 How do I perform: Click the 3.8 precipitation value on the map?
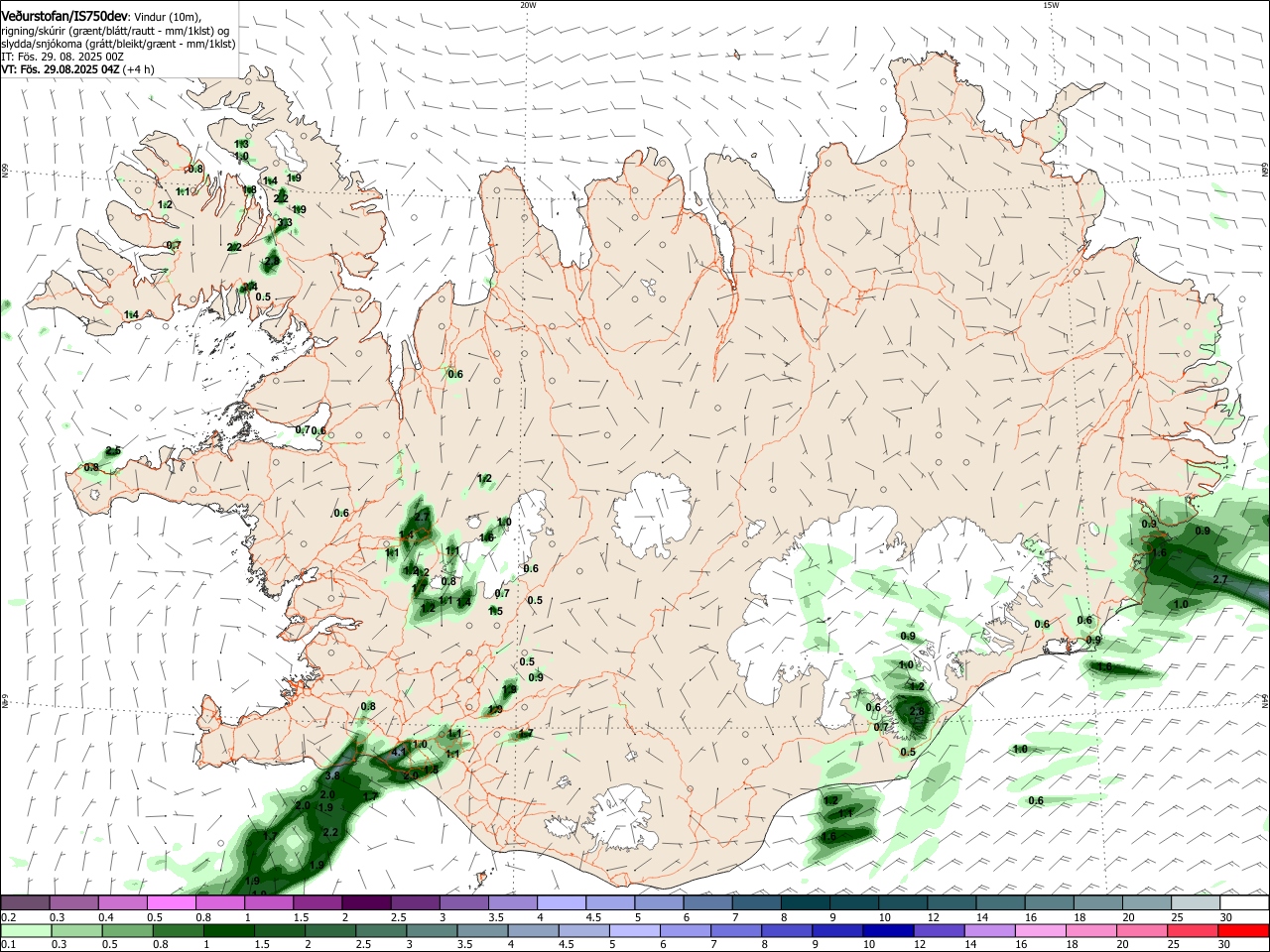(x=332, y=776)
